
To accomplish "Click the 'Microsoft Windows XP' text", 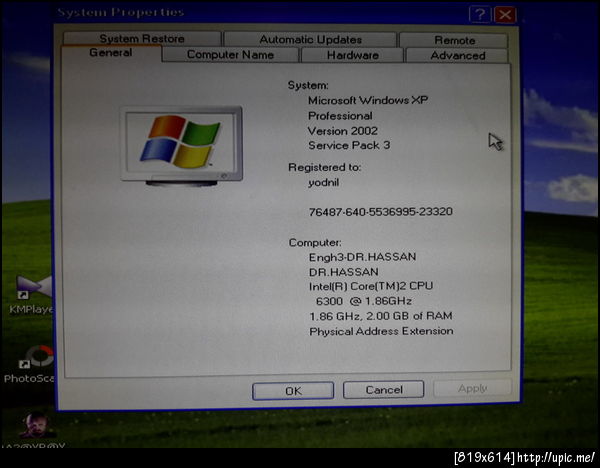I will pyautogui.click(x=368, y=100).
